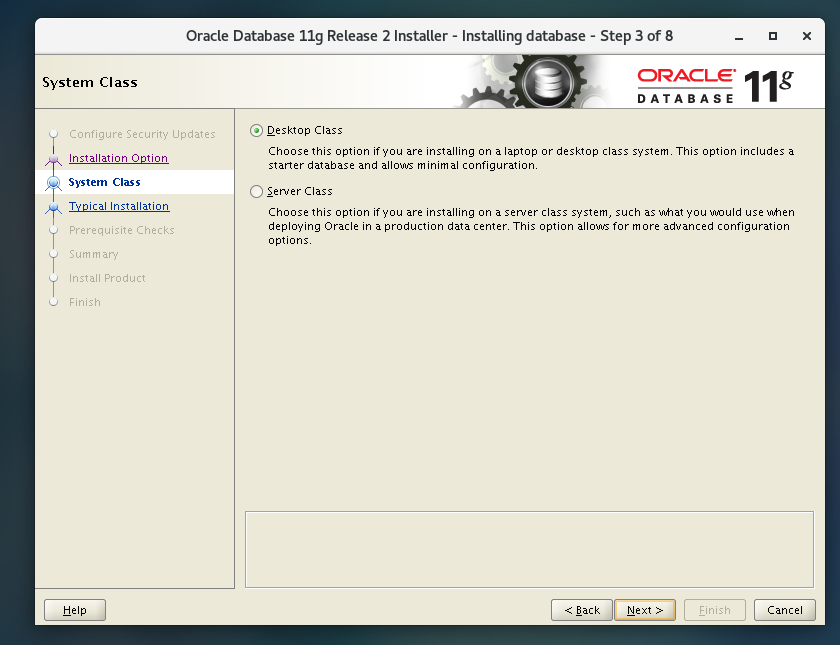Screen dimensions: 840x645
Task: Open the Installation Option step link
Action: pos(118,158)
